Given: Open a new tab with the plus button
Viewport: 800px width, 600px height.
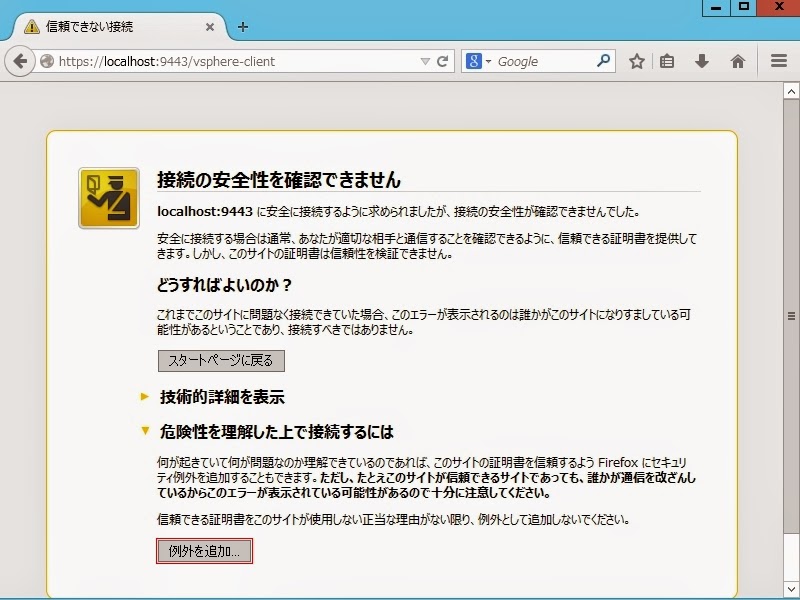Looking at the screenshot, I should (243, 27).
